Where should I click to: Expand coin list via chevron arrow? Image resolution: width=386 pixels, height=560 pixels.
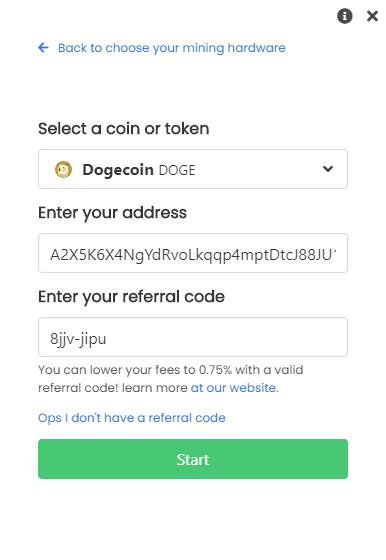328,169
